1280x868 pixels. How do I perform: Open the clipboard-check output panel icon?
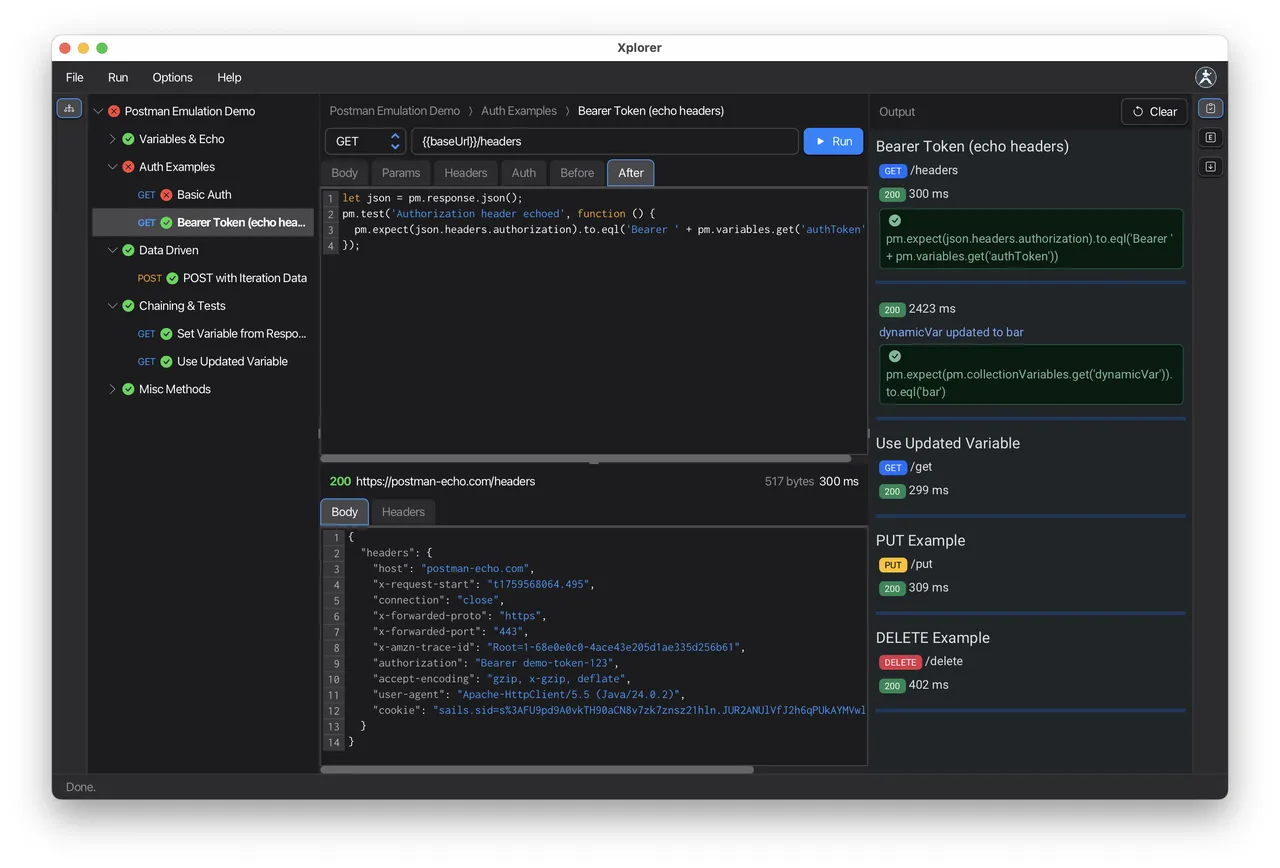1210,108
